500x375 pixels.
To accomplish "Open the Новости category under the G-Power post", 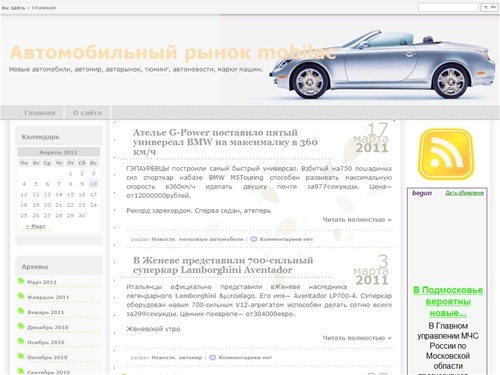I will pos(163,239).
